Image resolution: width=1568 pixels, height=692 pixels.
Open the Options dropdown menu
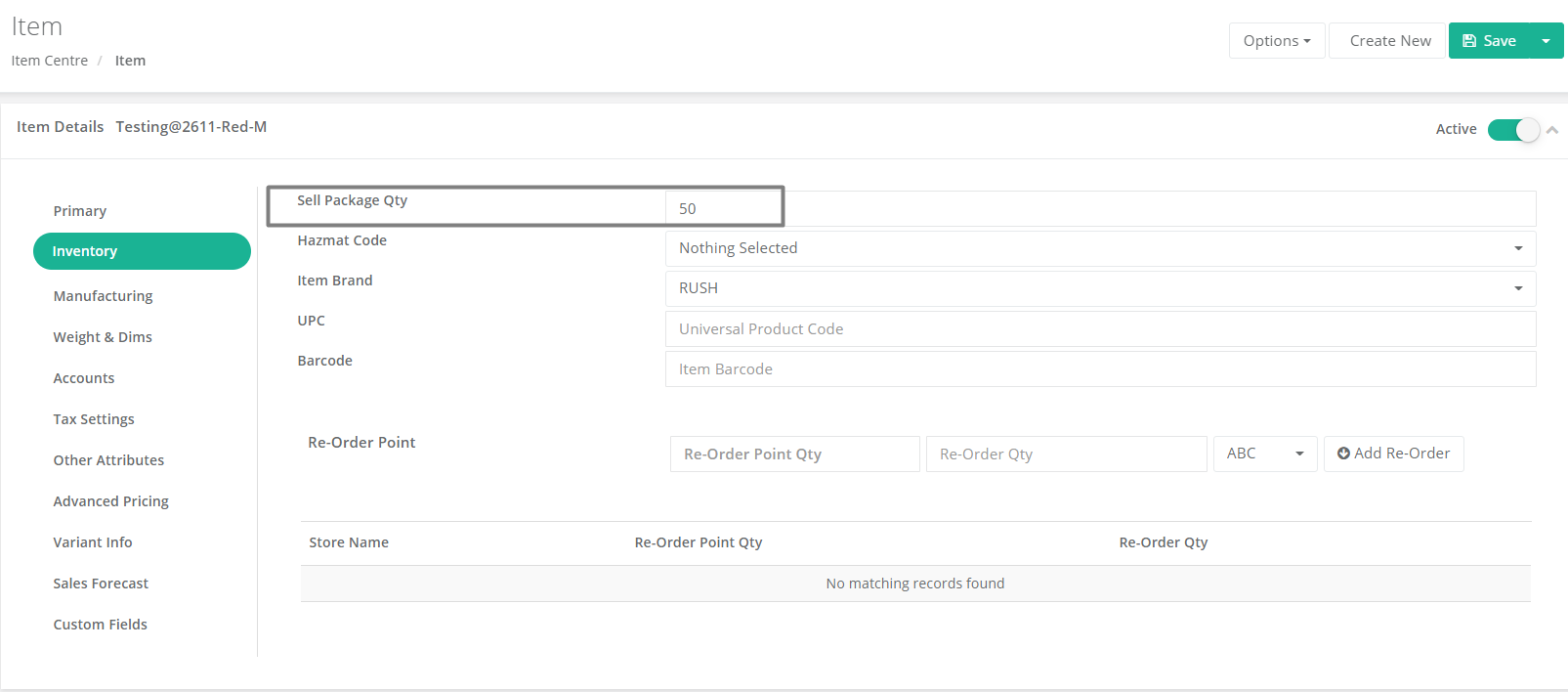point(1277,41)
